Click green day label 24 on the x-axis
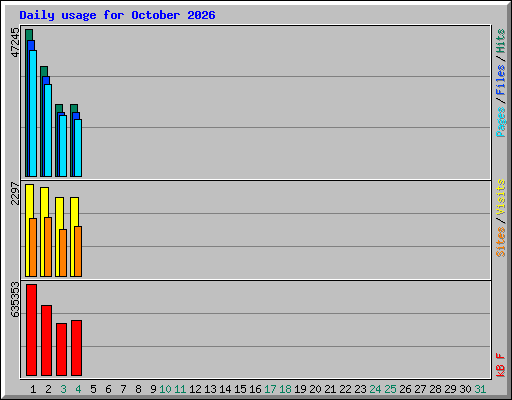Image resolution: width=512 pixels, height=400 pixels. (375, 389)
